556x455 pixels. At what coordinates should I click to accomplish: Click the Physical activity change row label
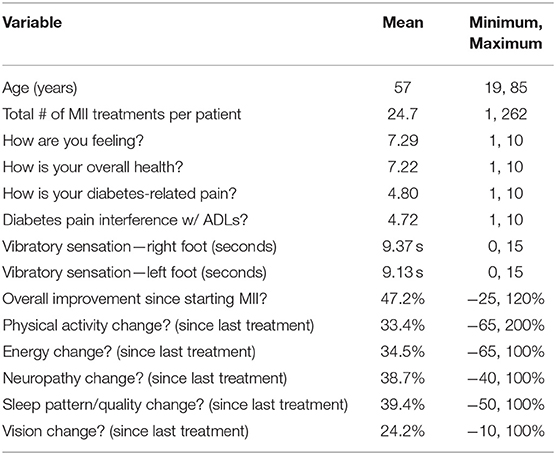[158, 326]
